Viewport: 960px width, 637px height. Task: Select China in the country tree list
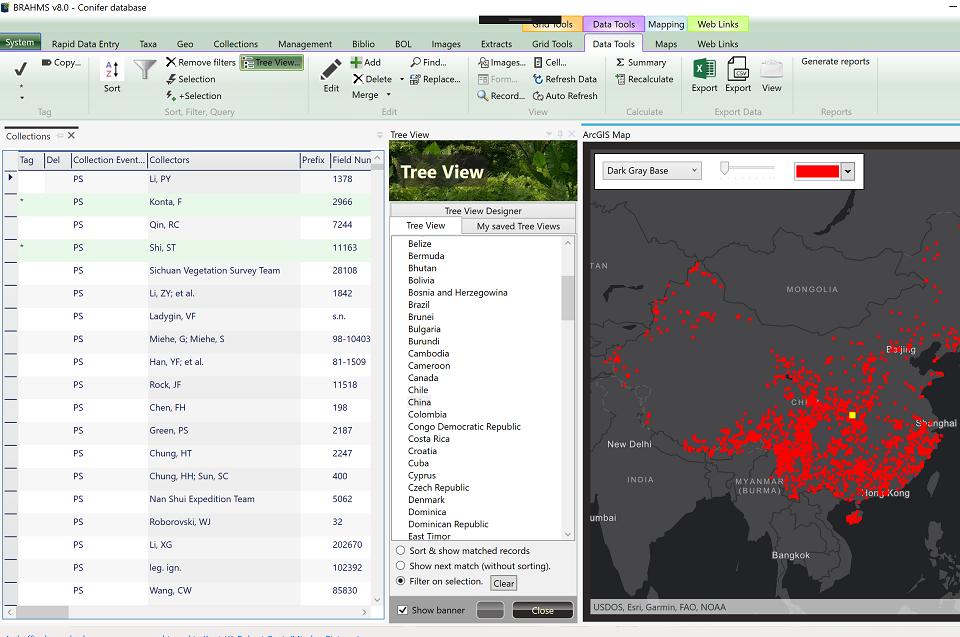(x=419, y=402)
